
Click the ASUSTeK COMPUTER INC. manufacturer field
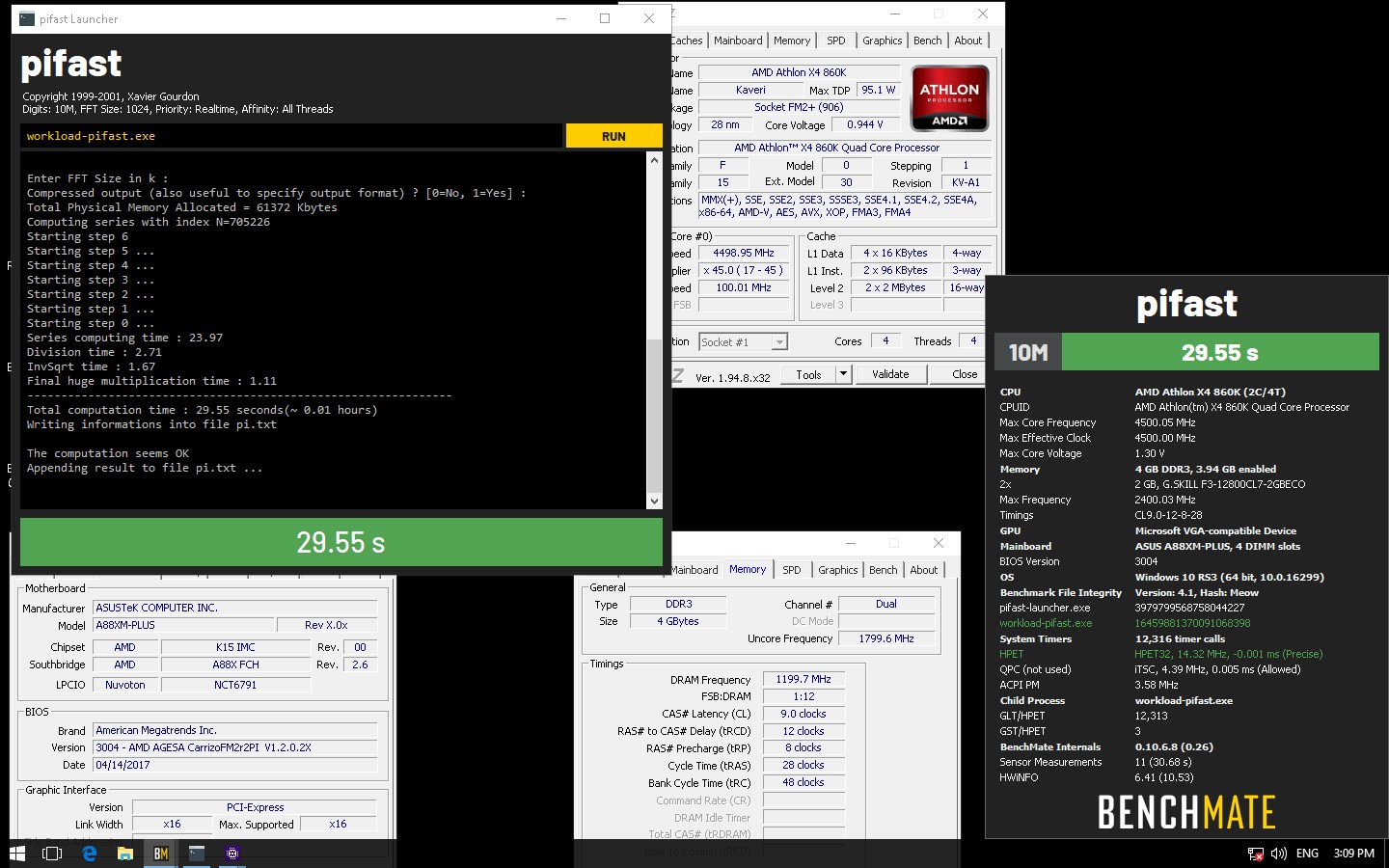coord(234,608)
